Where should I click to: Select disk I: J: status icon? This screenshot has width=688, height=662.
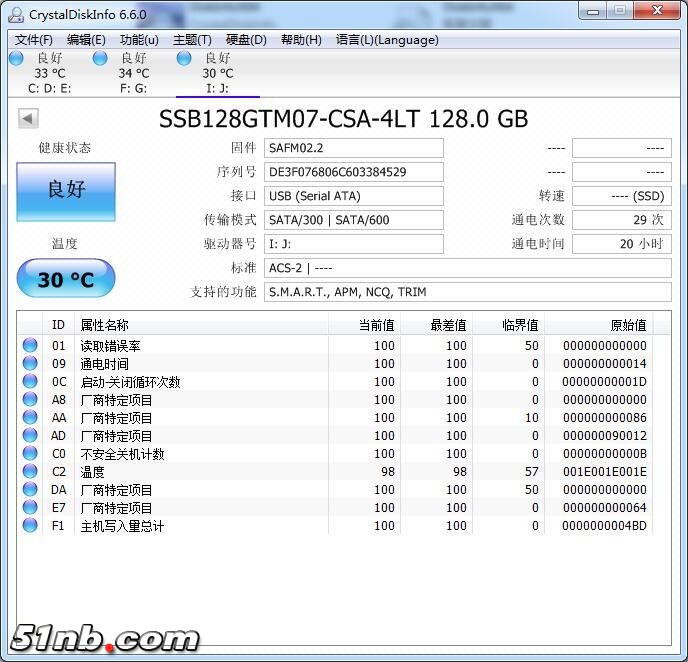click(184, 58)
